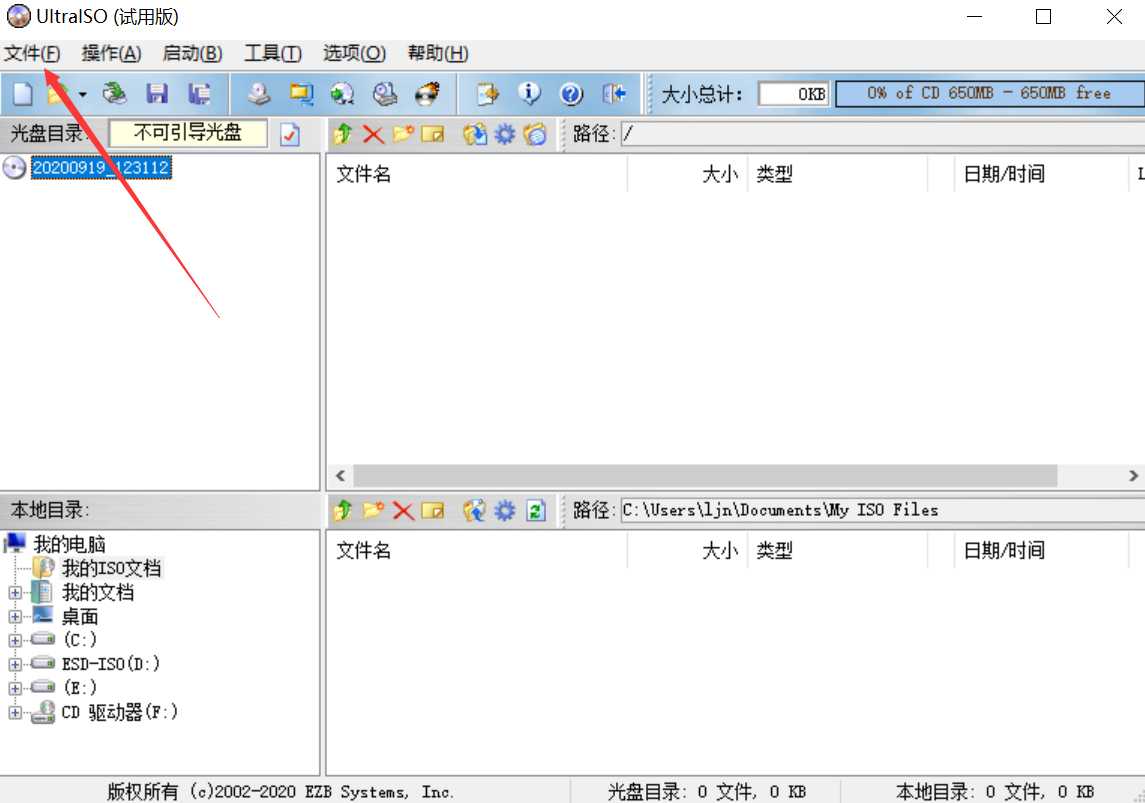1145x803 pixels.
Task: Click the Exit door-arrow icon
Action: 614,93
